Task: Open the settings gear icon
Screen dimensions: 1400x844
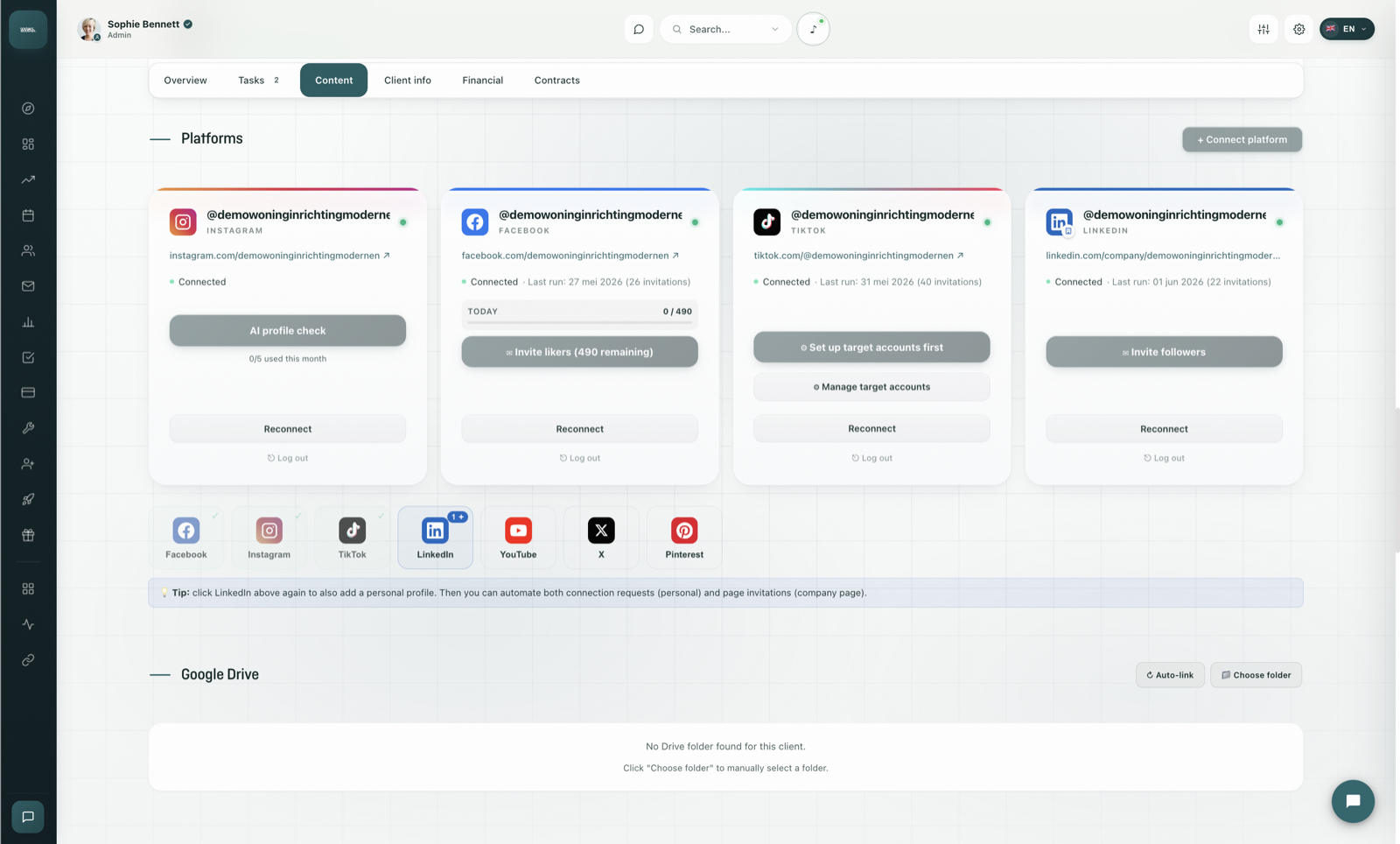Action: point(1299,29)
